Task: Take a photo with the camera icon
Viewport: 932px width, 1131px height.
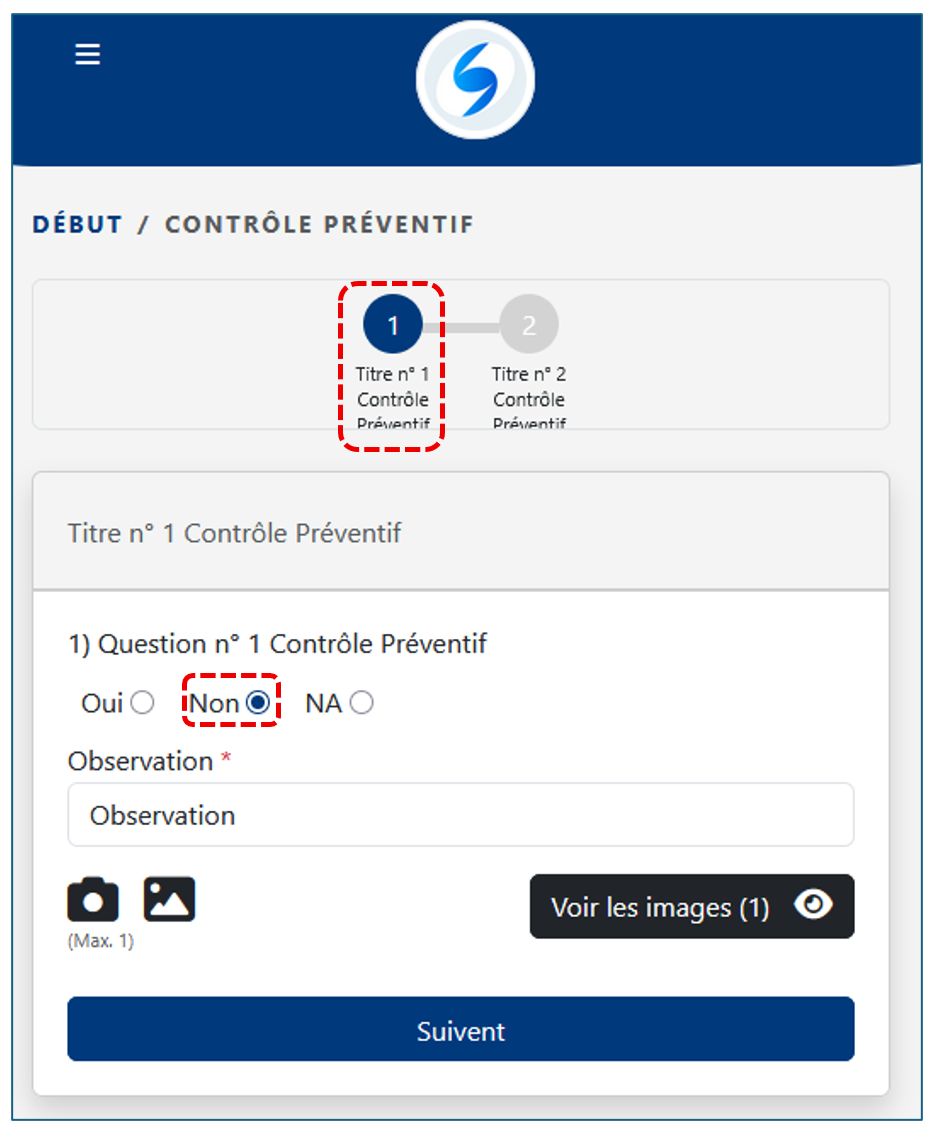Action: (x=93, y=900)
